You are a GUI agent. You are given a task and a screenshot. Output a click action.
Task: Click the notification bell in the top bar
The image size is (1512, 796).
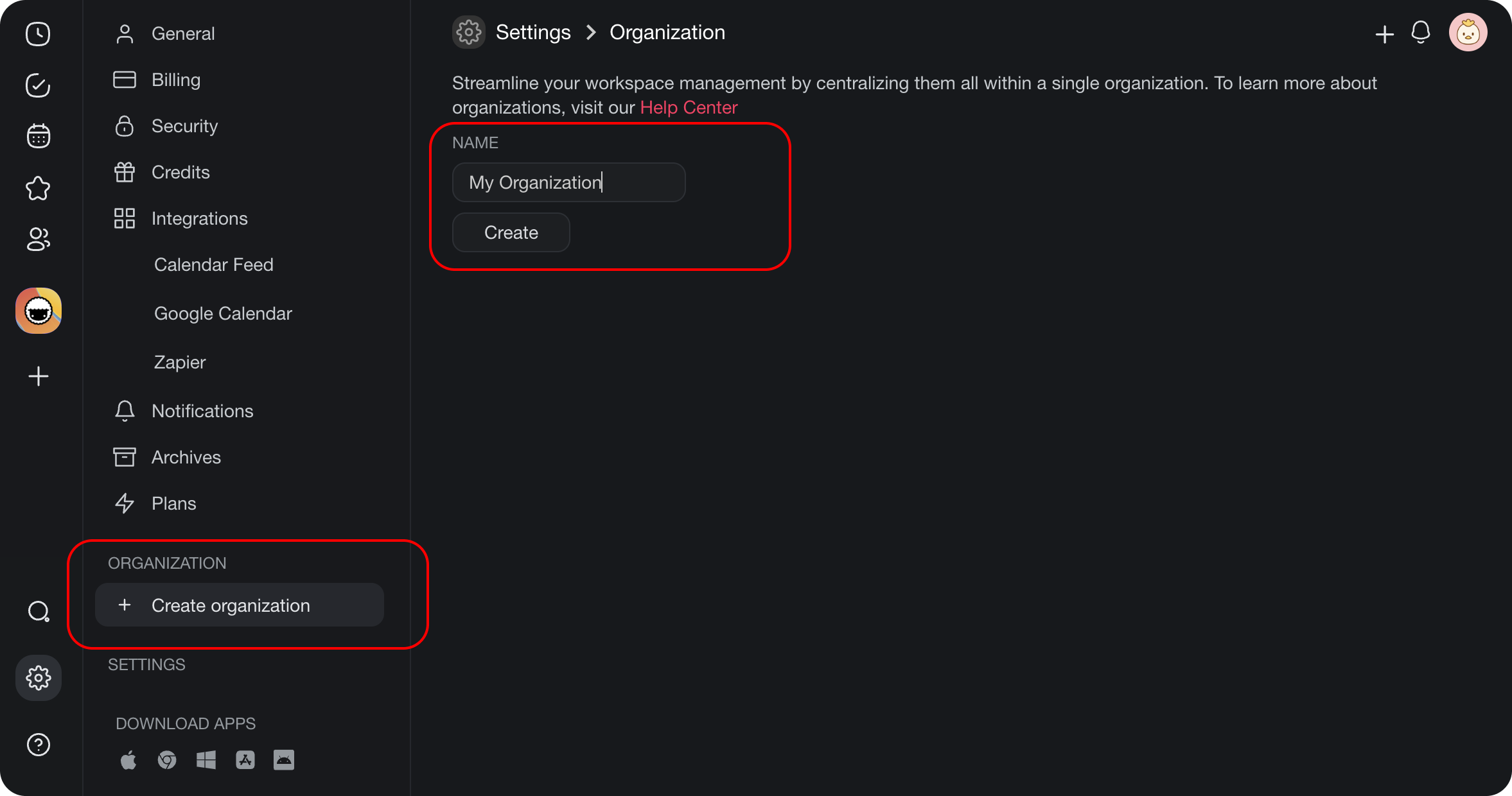coord(1420,32)
